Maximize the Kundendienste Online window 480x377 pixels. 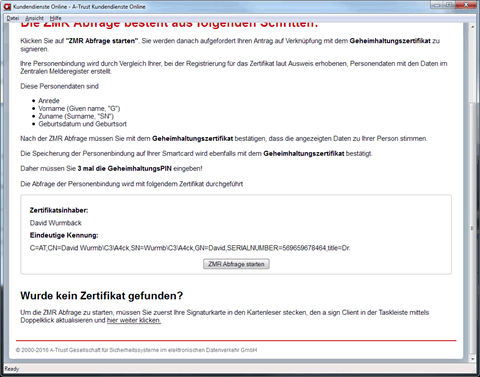(x=449, y=5)
